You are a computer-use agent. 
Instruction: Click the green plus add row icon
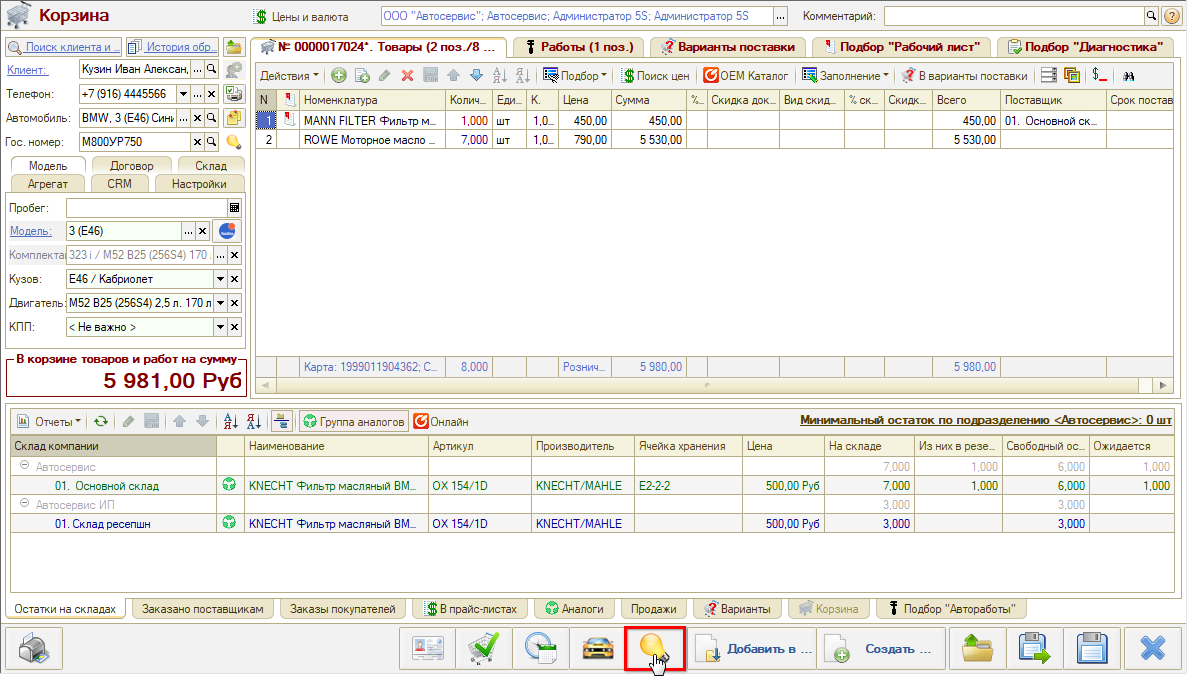pyautogui.click(x=339, y=76)
